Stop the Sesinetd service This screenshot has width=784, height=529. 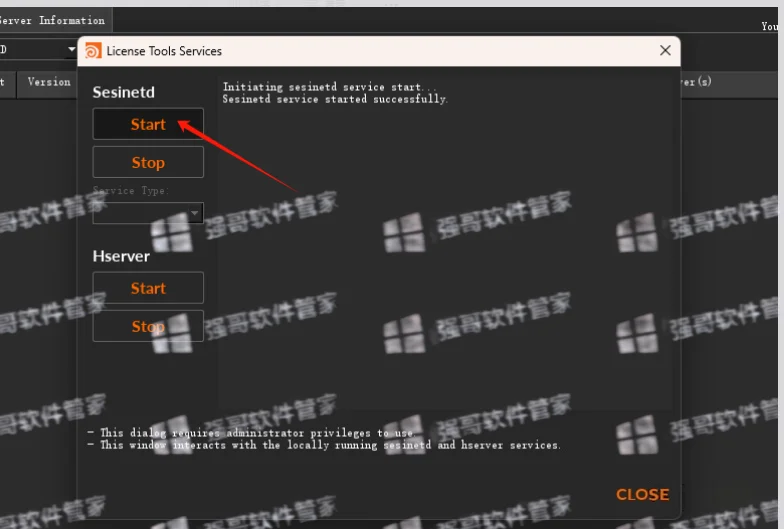(x=148, y=162)
